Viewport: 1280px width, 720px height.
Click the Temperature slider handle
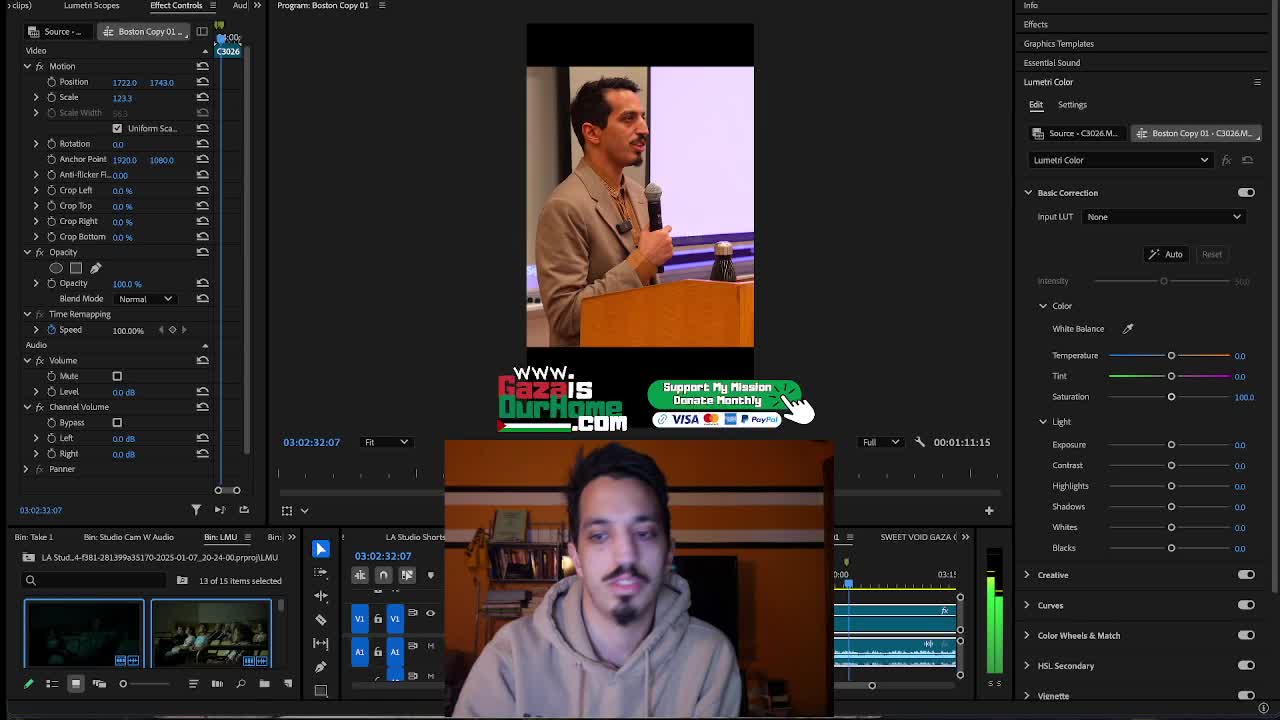pos(1171,356)
